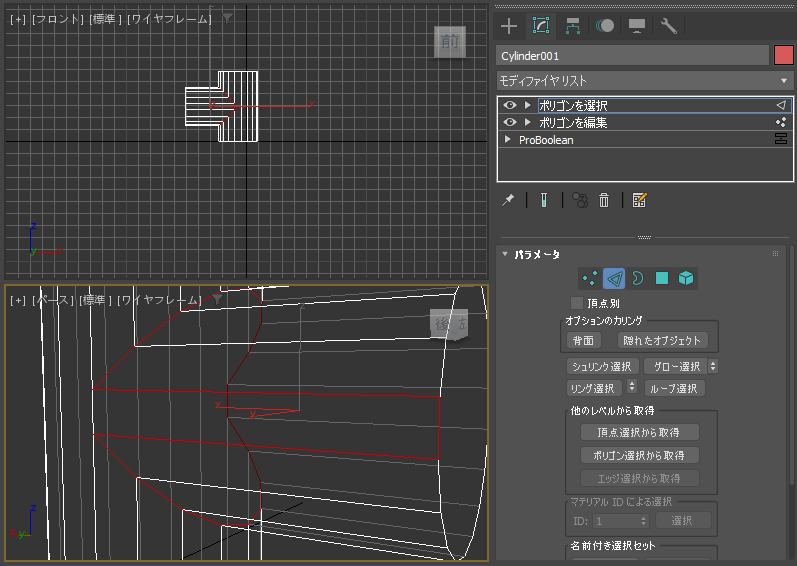Click the front viewport filter funnel icon
797x566 pixels.
pos(227,19)
